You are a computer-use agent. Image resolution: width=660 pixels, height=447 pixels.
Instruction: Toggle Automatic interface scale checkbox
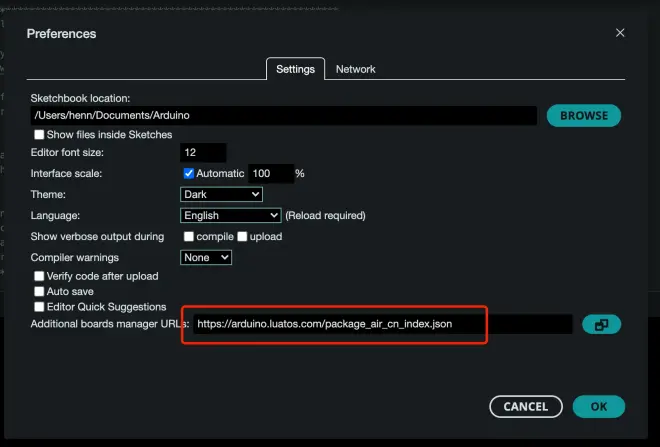click(189, 173)
